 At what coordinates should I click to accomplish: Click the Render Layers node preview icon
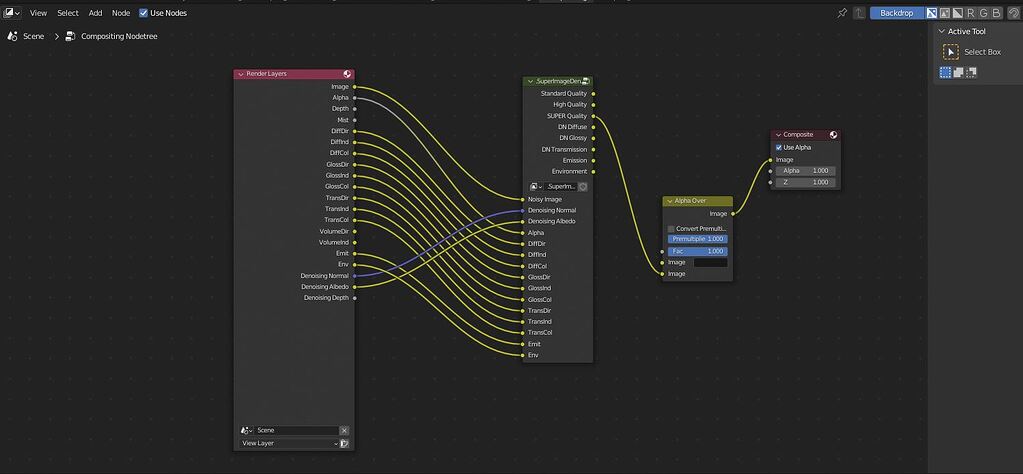(x=347, y=74)
